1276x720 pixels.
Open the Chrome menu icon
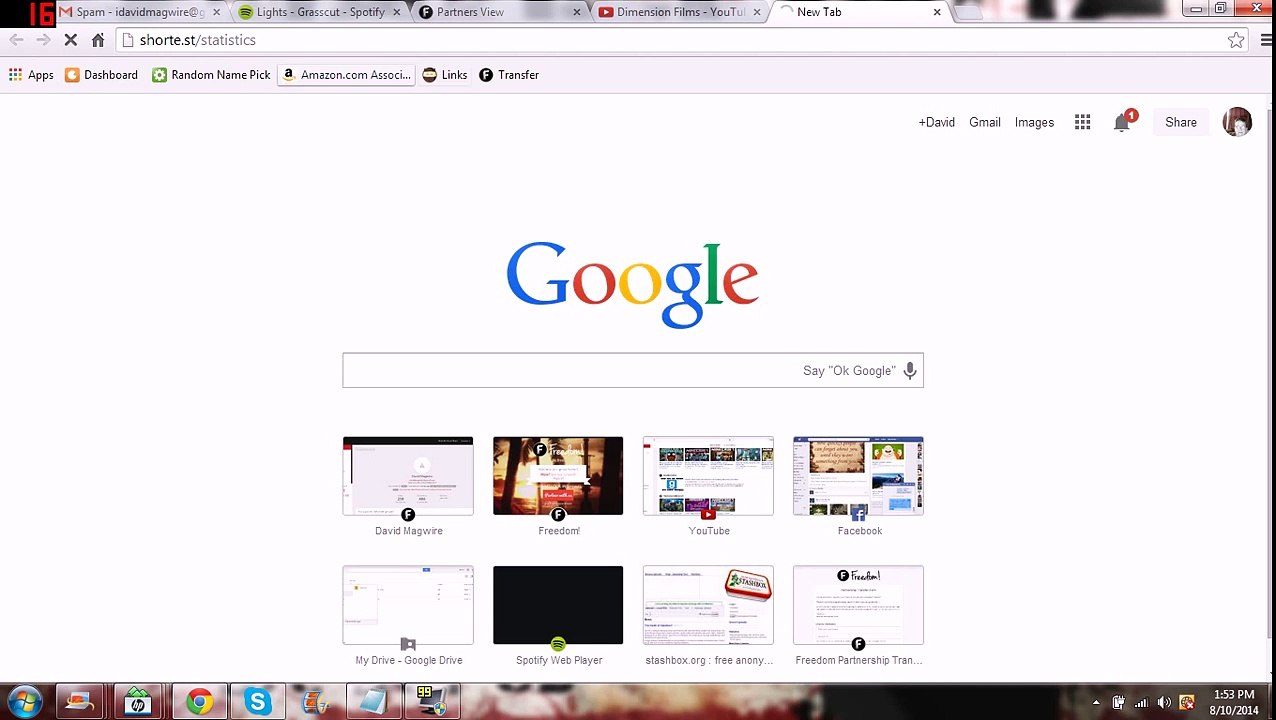click(1266, 40)
